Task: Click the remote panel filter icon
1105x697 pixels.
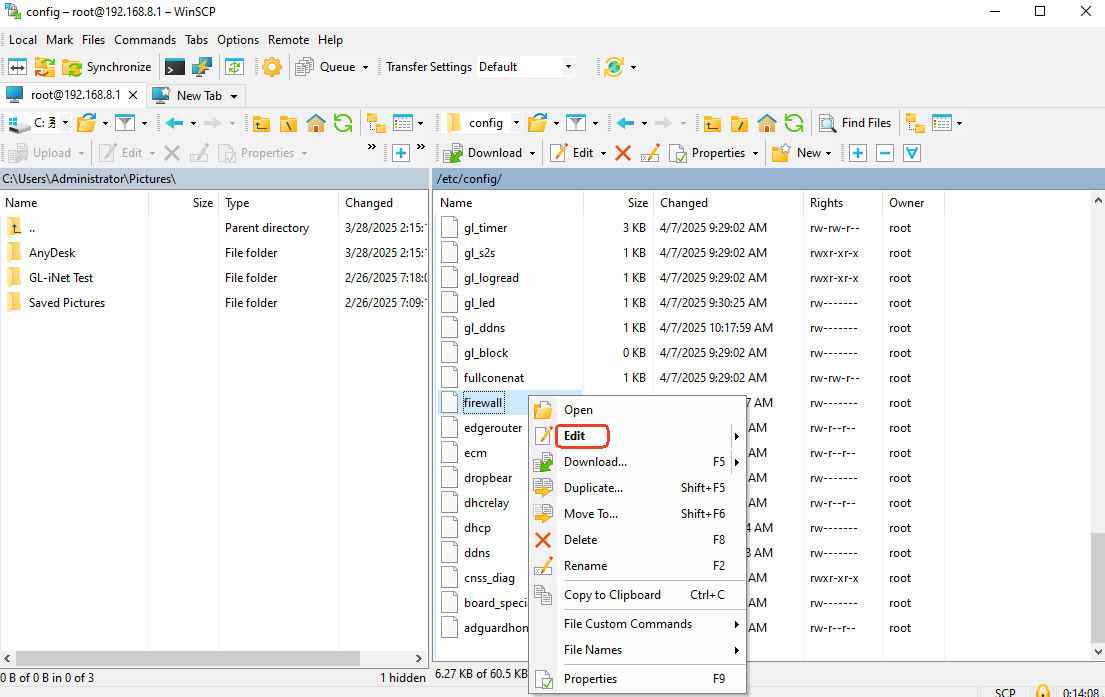Action: 576,123
